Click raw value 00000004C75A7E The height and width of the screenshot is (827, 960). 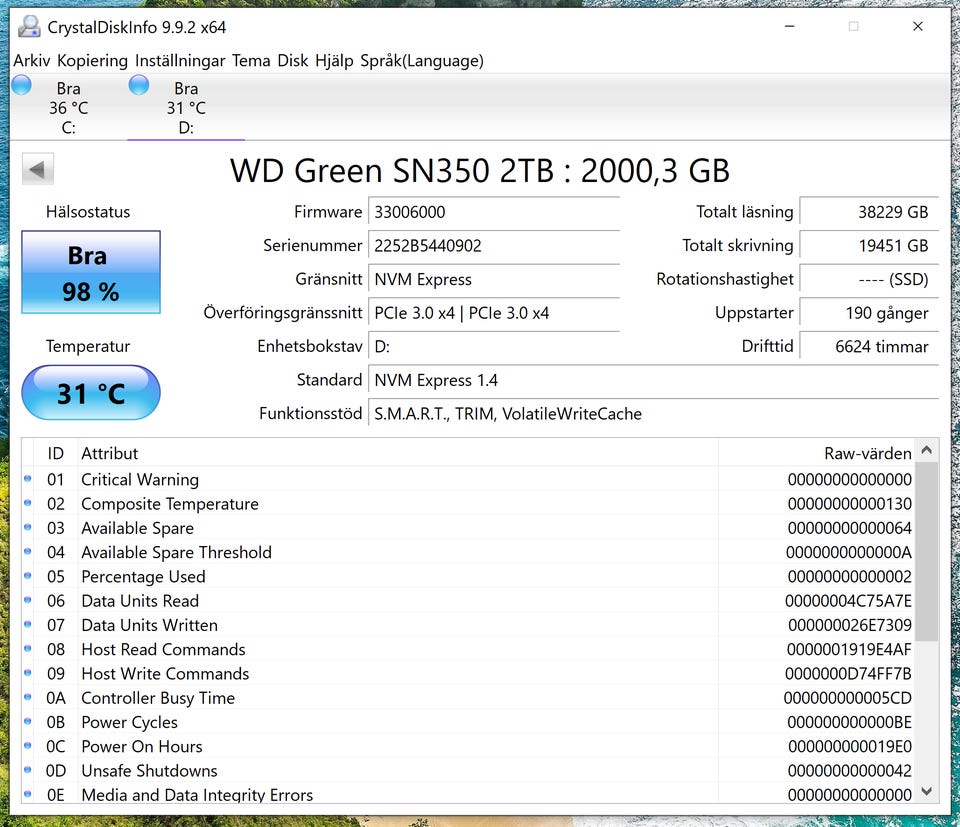[x=848, y=601]
